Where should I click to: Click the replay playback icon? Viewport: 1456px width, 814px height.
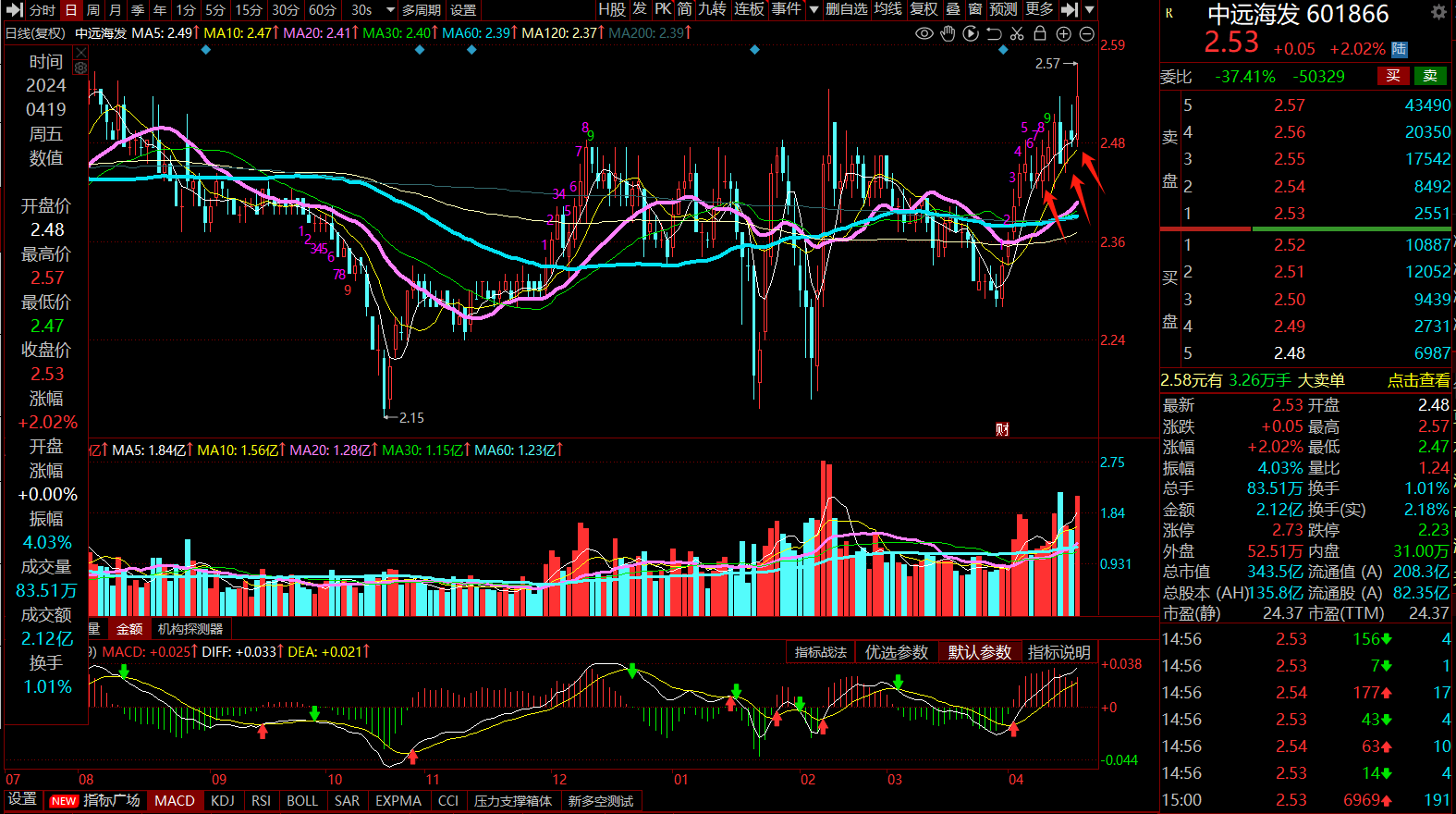point(971,33)
